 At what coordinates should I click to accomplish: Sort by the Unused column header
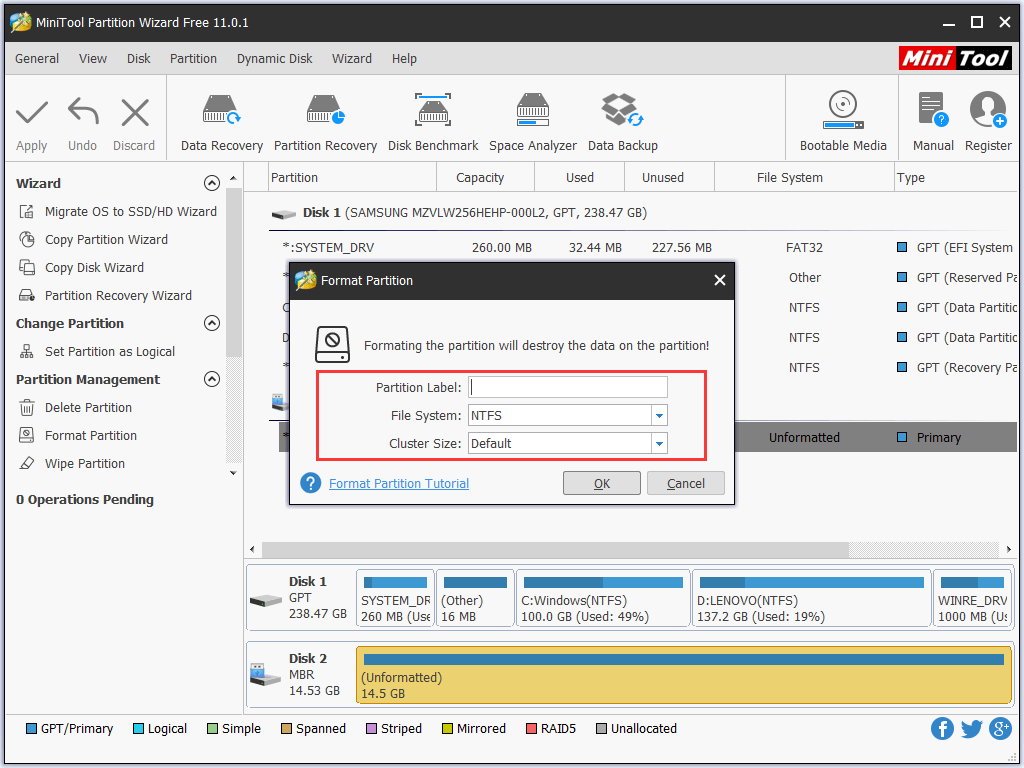click(x=669, y=178)
